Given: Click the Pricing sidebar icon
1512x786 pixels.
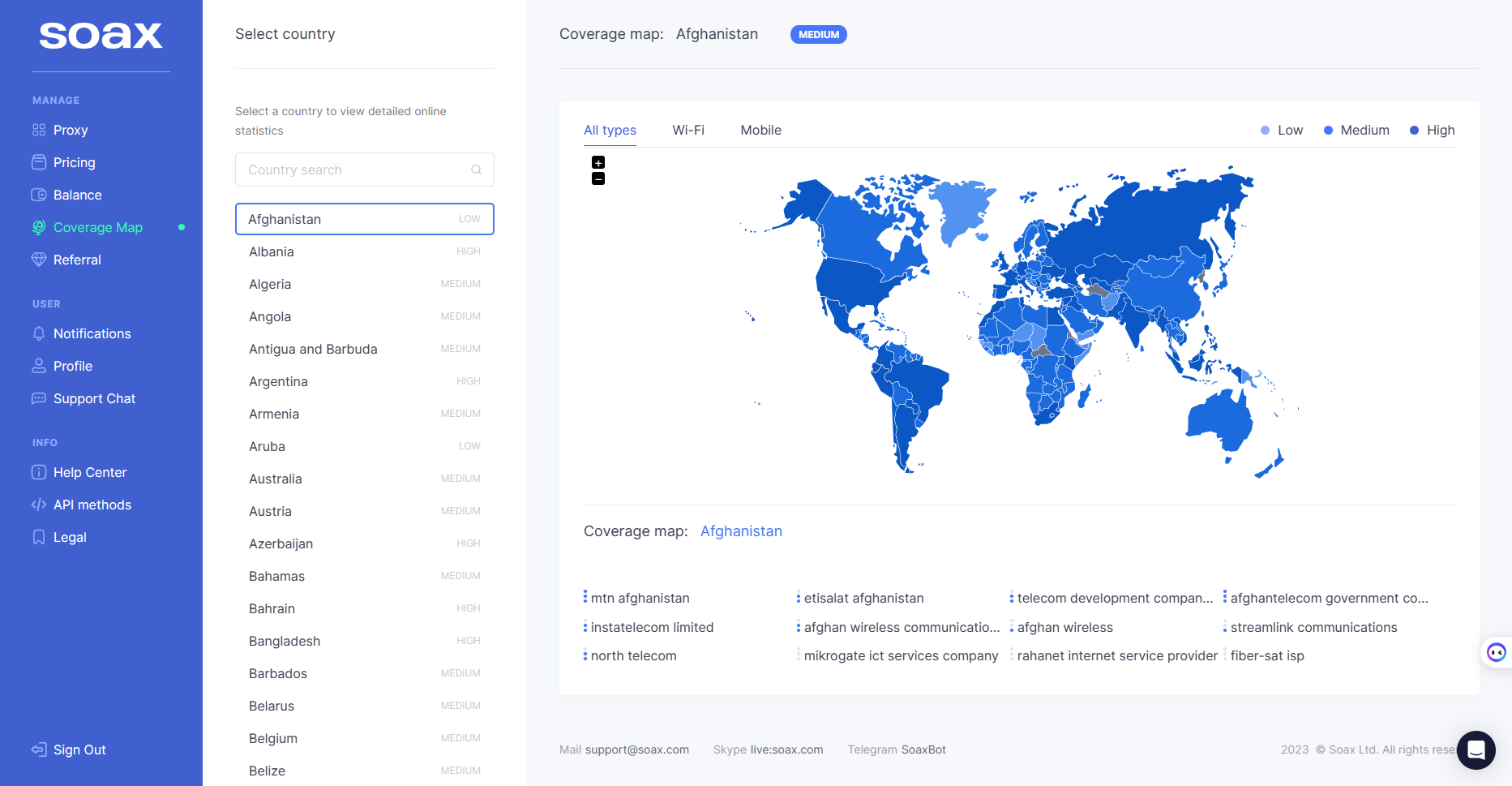Looking at the screenshot, I should click(39, 162).
